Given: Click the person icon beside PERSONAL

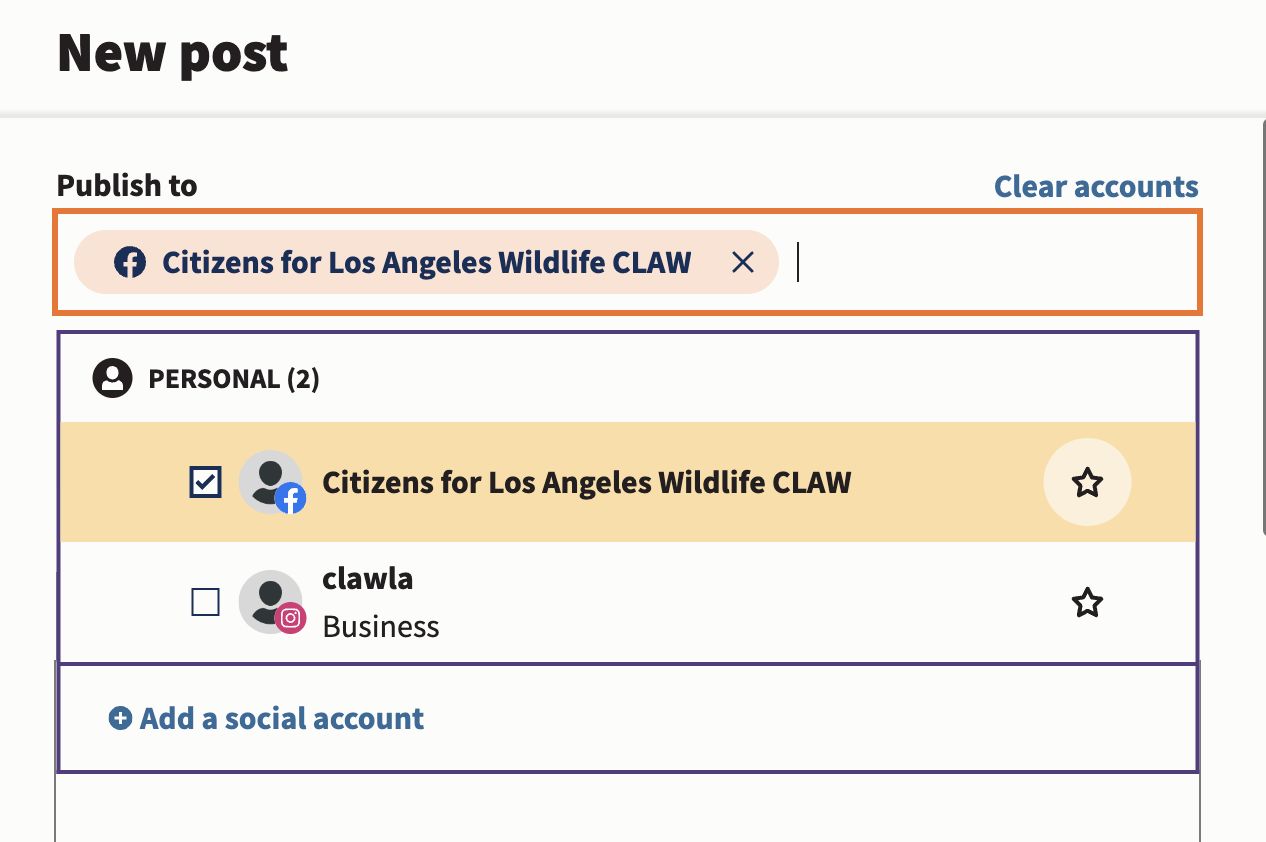Looking at the screenshot, I should coord(113,378).
